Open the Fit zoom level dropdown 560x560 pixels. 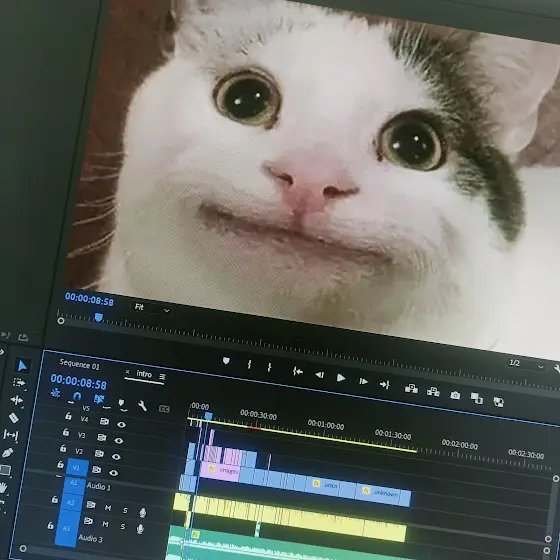(x=151, y=309)
